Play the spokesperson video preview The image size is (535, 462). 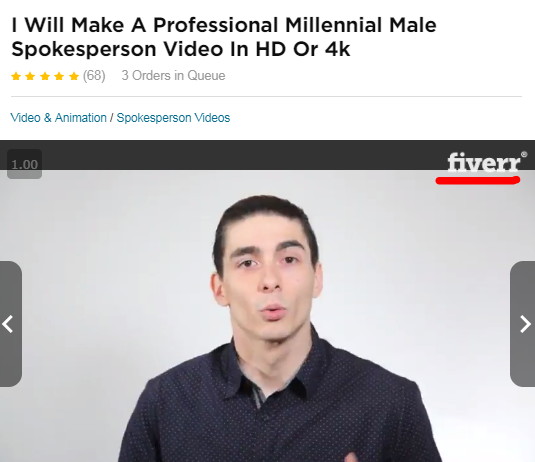tap(268, 316)
